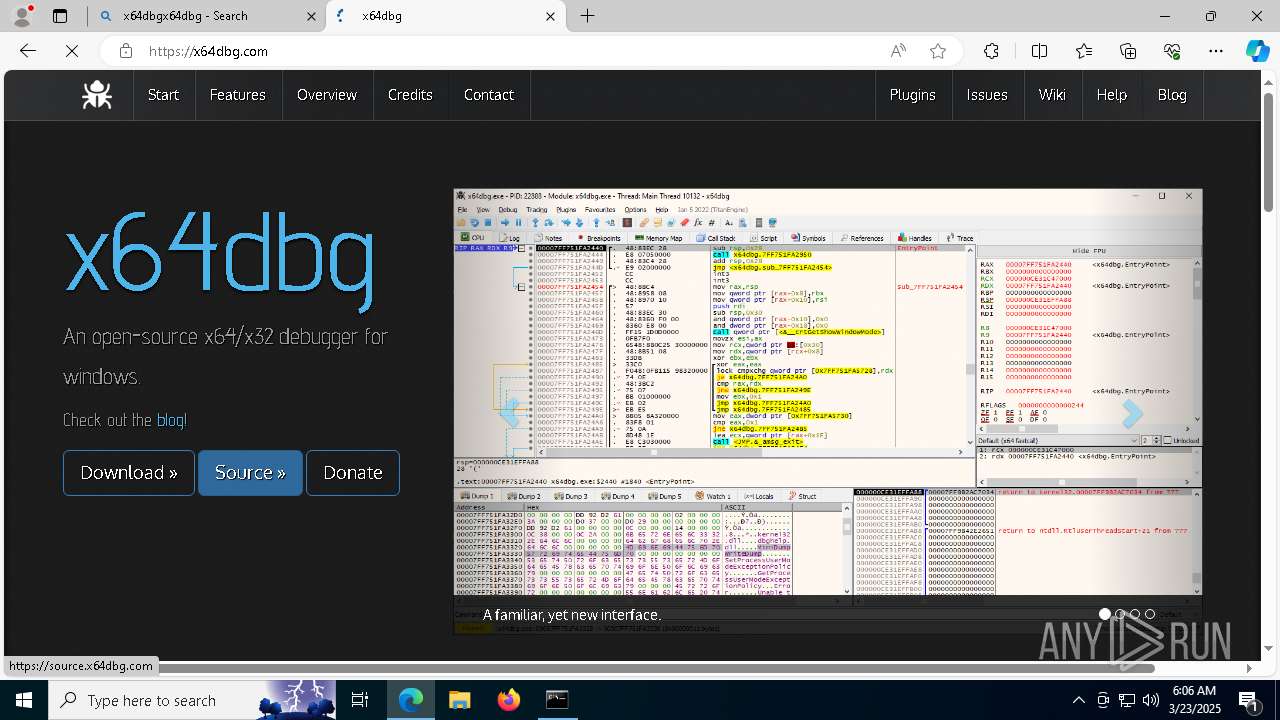This screenshot has width=1280, height=720.
Task: Click the Download » button
Action: (x=129, y=472)
